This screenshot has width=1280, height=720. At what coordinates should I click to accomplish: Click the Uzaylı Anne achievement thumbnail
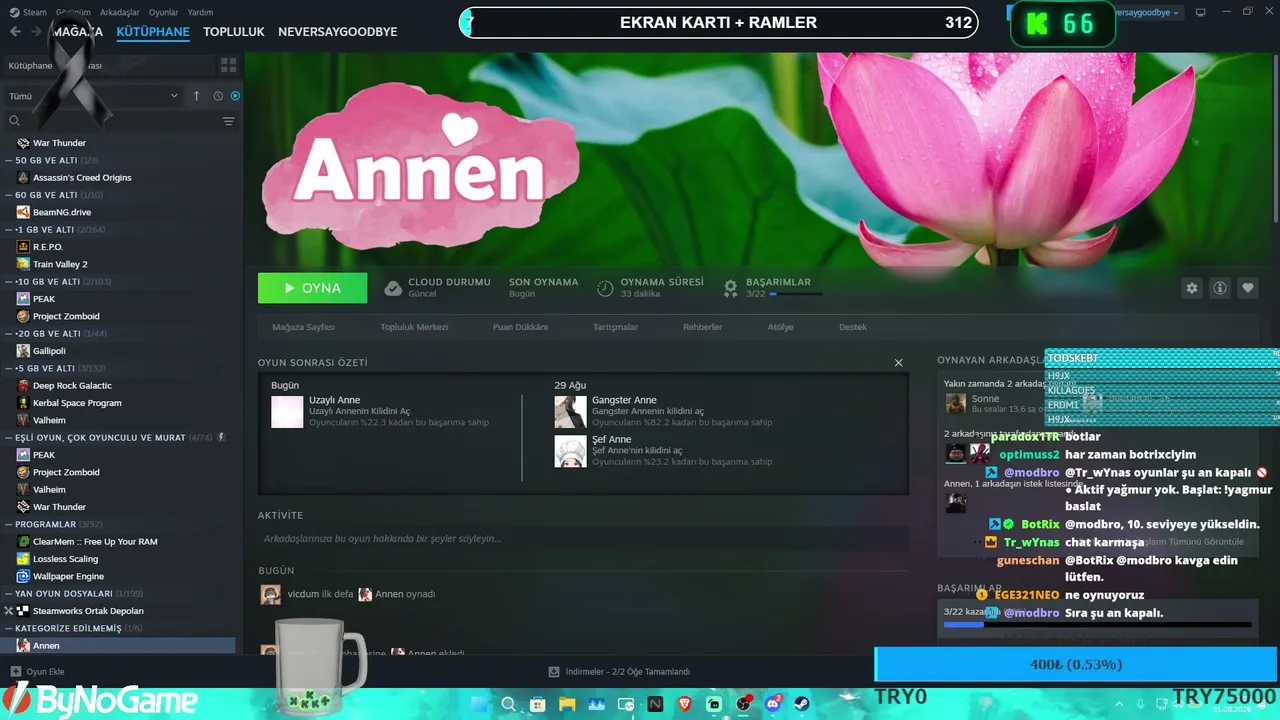pyautogui.click(x=287, y=411)
